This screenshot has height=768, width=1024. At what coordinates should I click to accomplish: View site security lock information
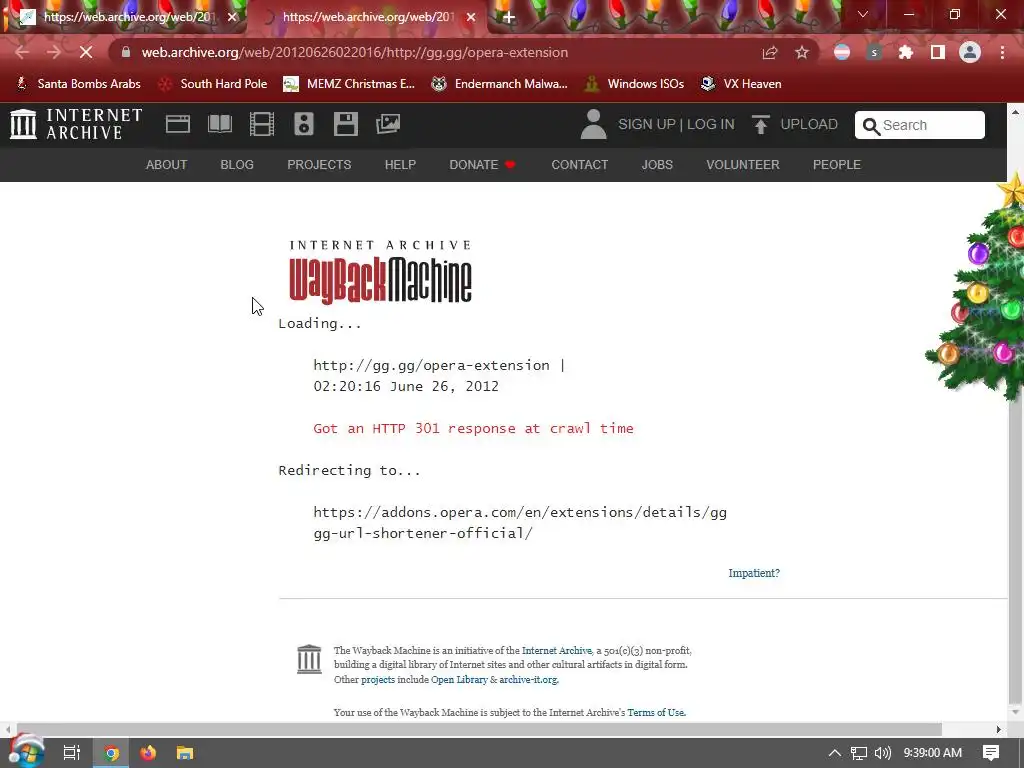126,52
